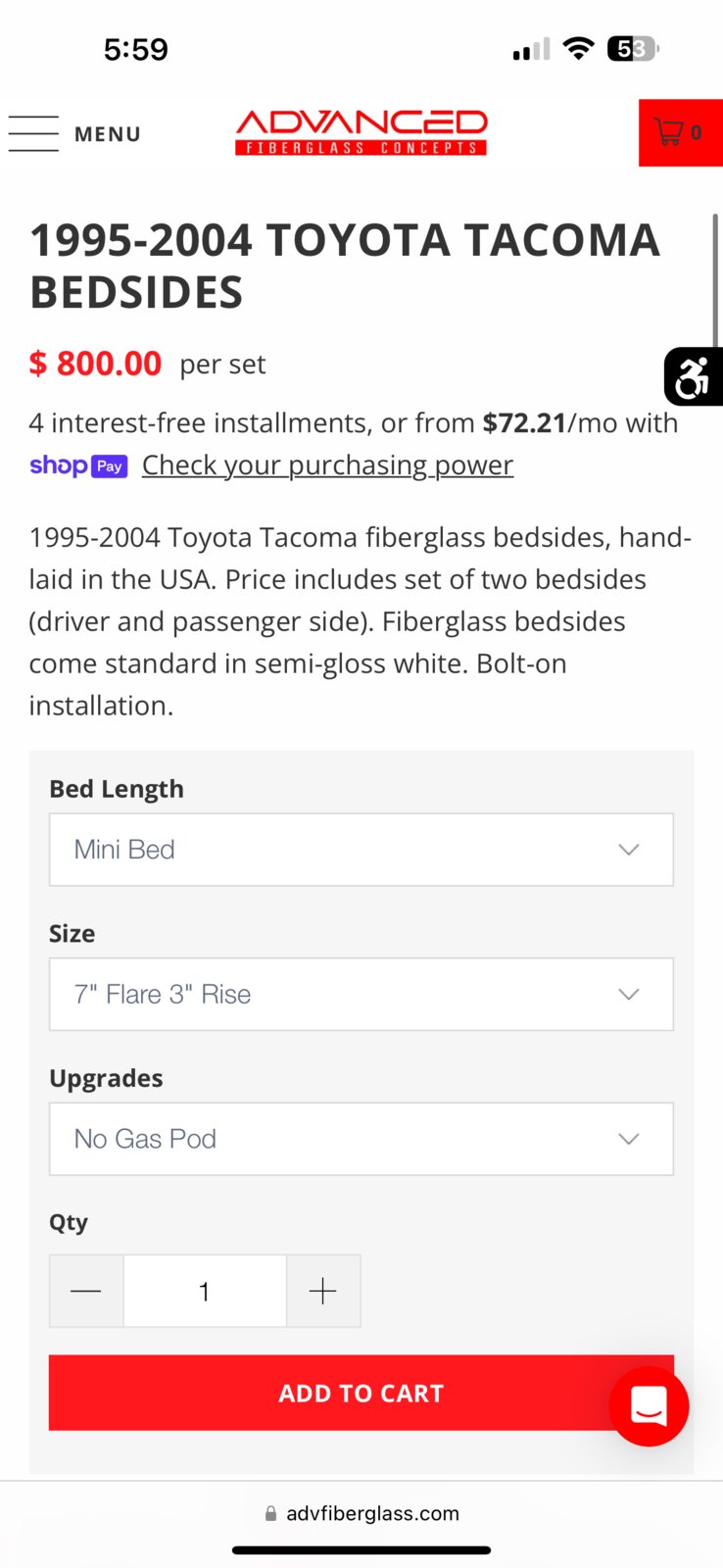723x1568 pixels.
Task: Open the accessibility wheelchair widget
Action: click(x=694, y=376)
